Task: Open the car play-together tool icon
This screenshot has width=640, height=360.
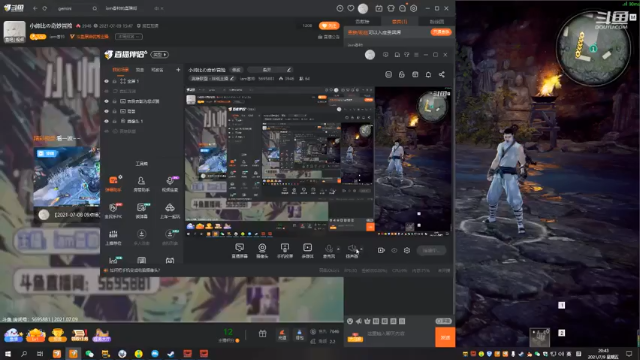Action: [170, 210]
